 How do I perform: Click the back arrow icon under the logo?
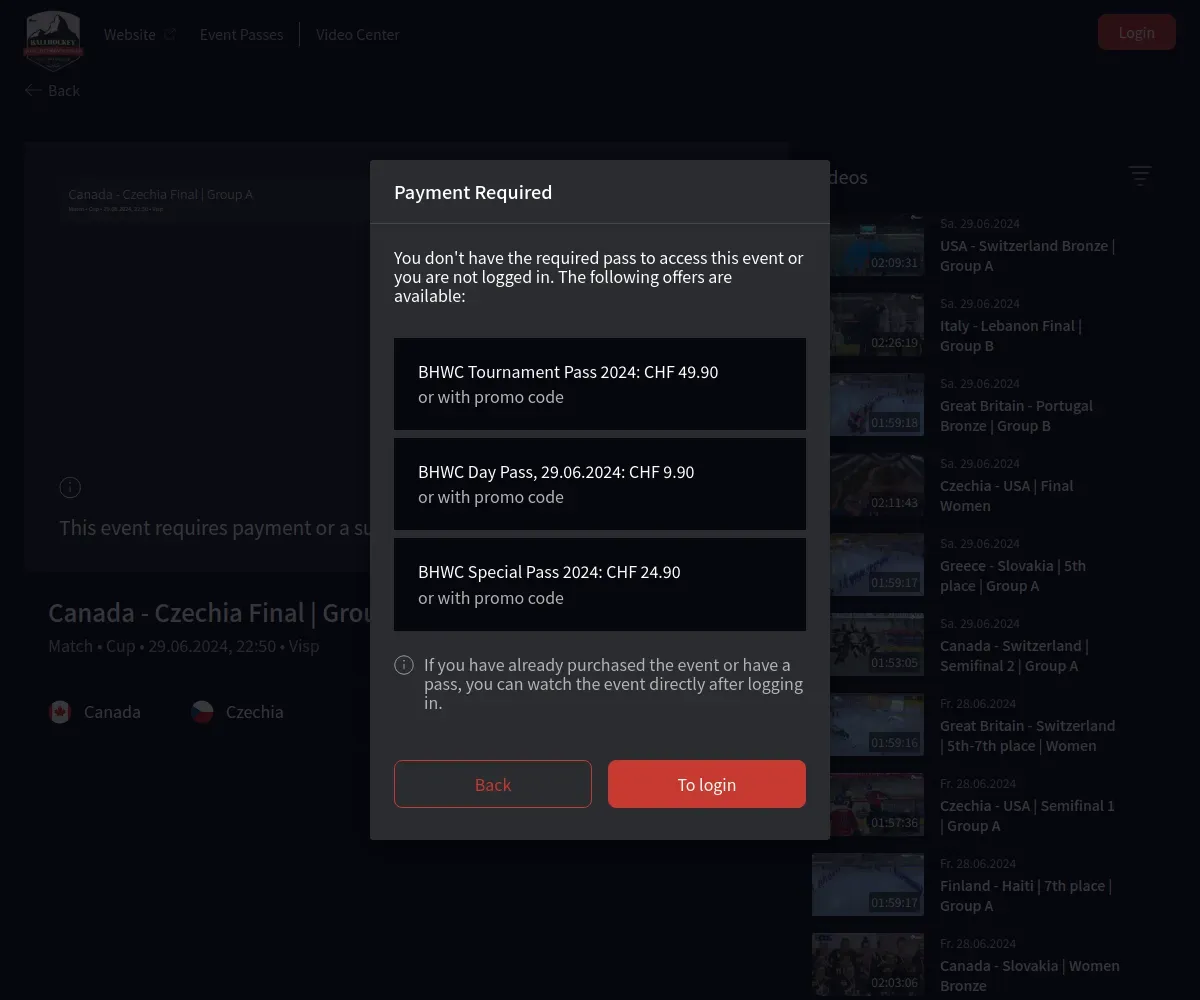tap(33, 90)
